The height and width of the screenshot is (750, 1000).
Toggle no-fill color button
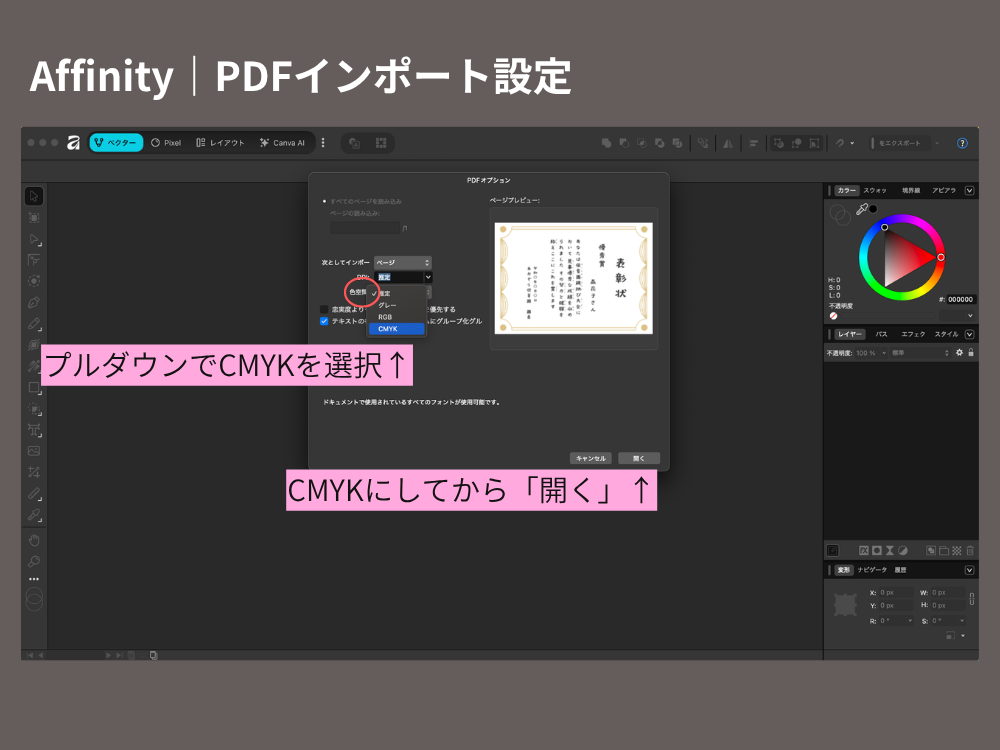pos(833,316)
